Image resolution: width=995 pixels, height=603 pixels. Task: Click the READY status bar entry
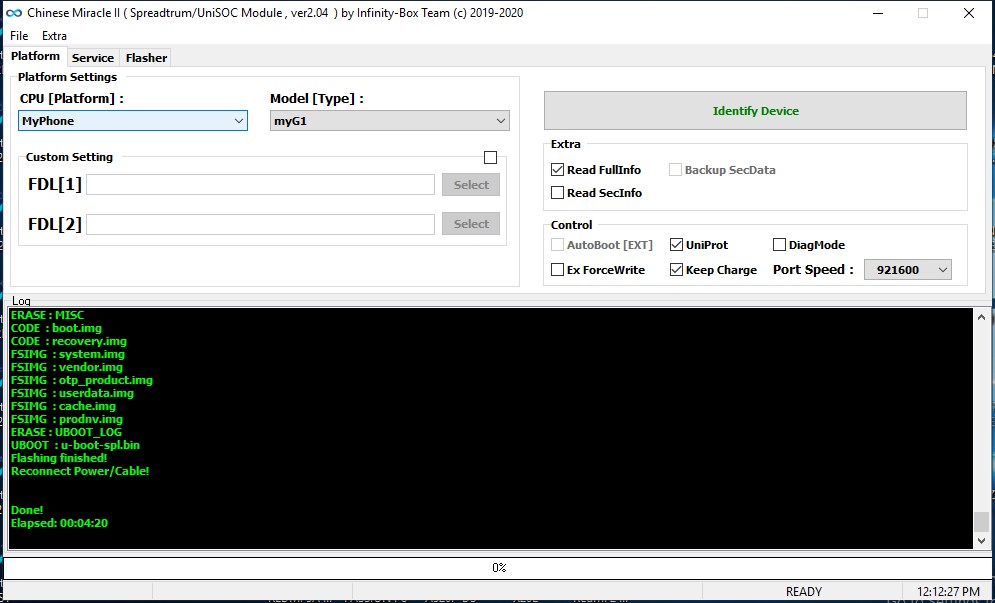(x=803, y=592)
